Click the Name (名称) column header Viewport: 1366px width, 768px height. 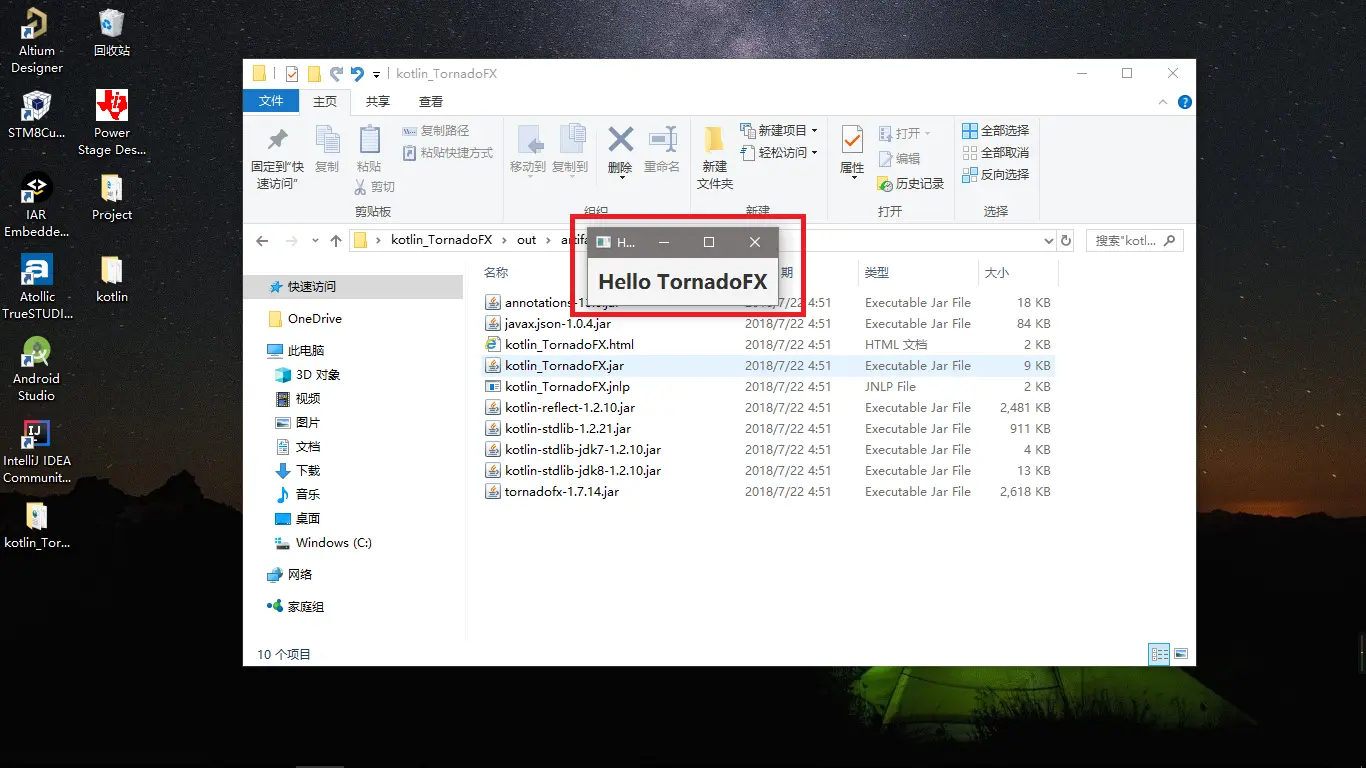click(496, 272)
